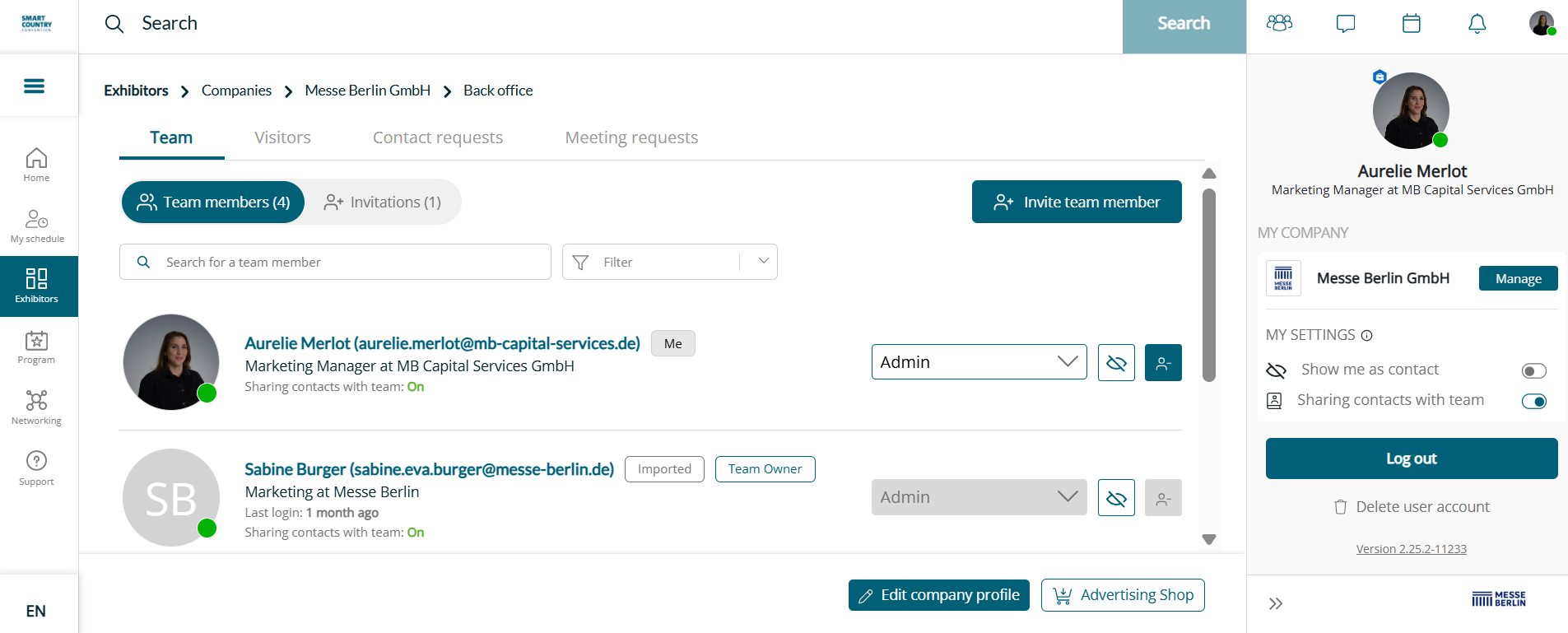This screenshot has width=1568, height=633.
Task: Open Program in sidebar
Action: (x=36, y=347)
